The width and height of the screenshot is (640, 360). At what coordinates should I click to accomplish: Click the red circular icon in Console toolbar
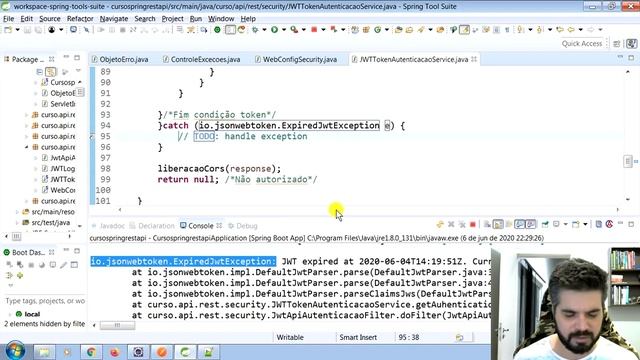pos(609,224)
